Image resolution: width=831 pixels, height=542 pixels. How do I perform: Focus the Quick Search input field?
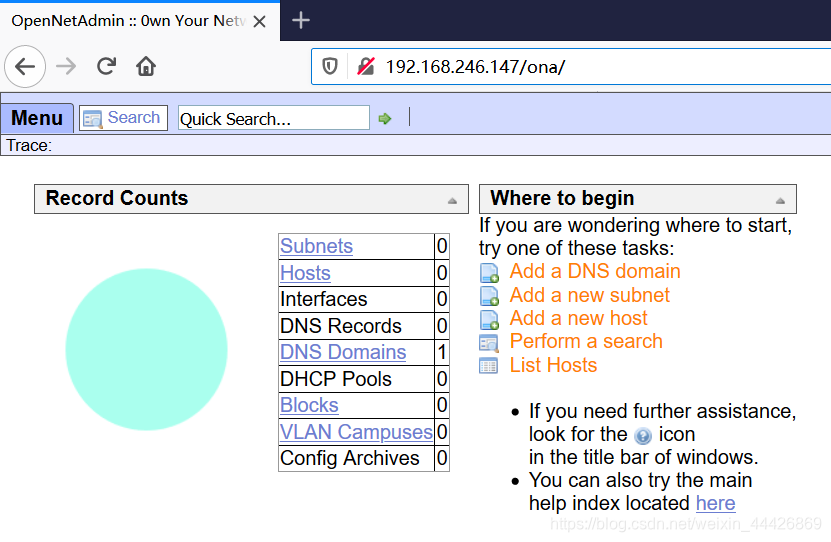click(273, 118)
